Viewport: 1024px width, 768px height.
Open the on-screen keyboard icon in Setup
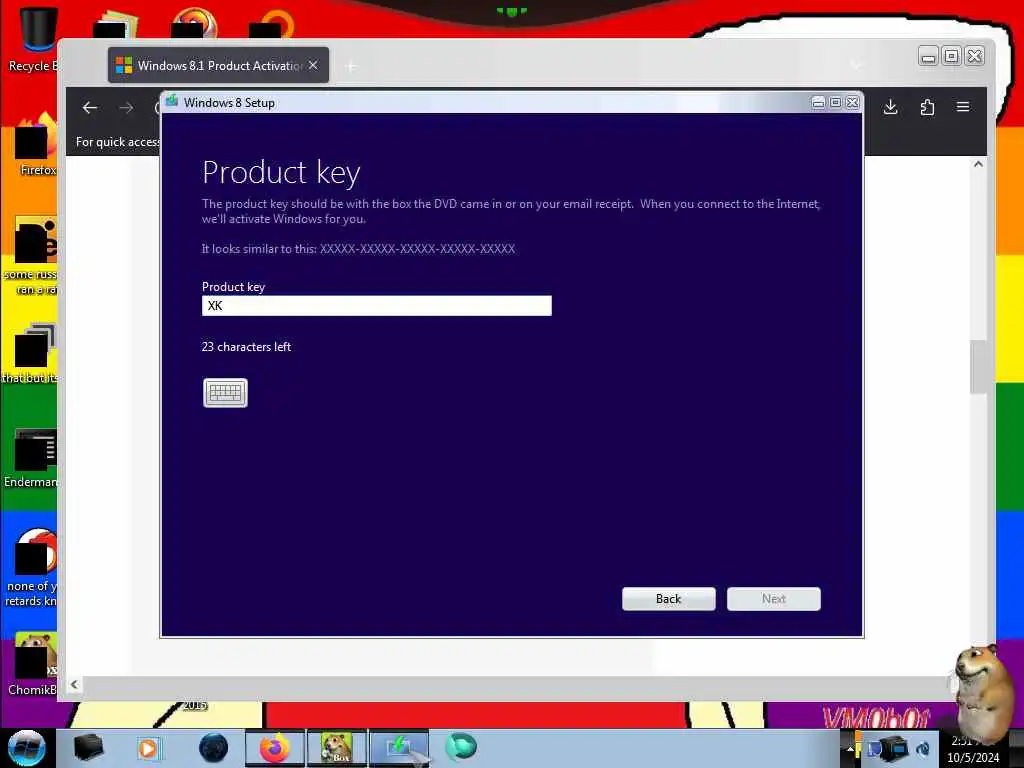[225, 392]
